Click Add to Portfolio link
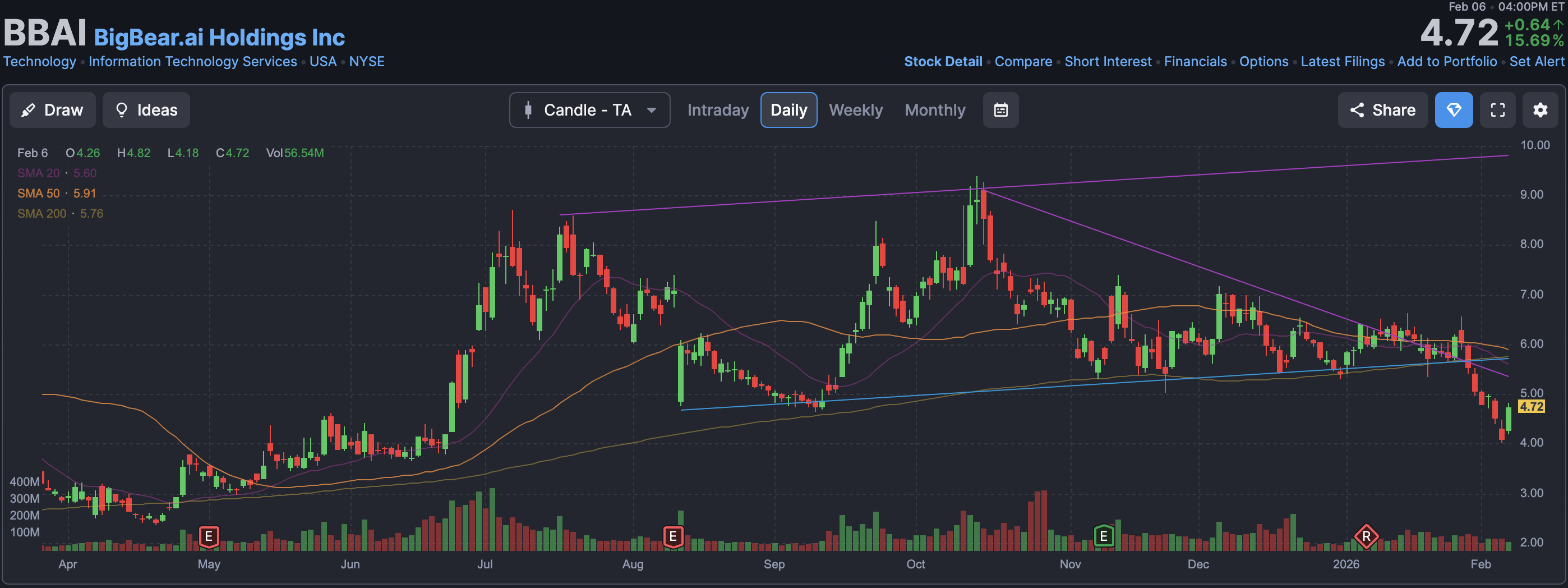The image size is (1568, 588). click(x=1447, y=62)
